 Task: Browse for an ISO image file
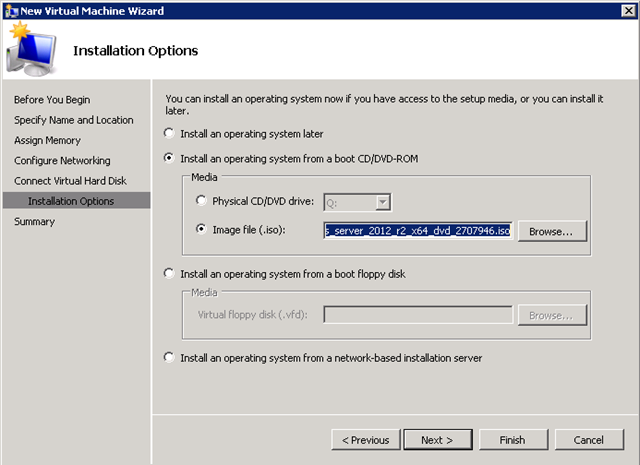[x=552, y=231]
